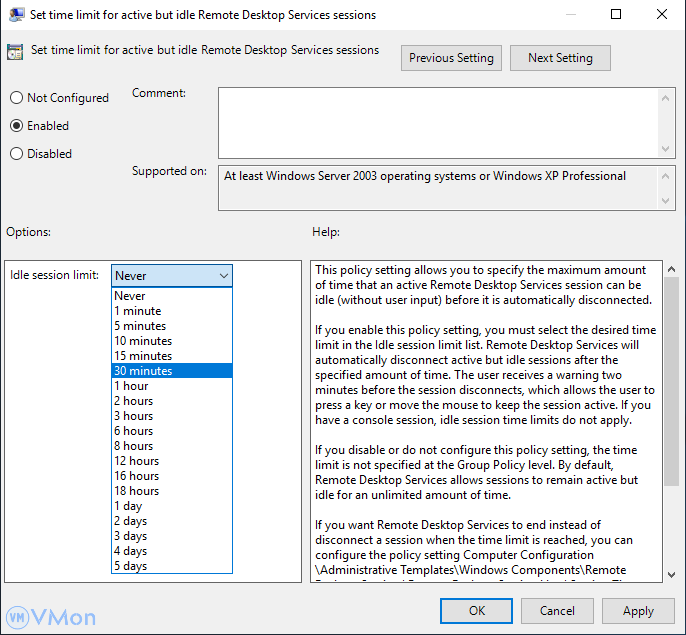Screen dimensions: 686x635
Task: Choose 30 minutes from the list
Action: pyautogui.click(x=143, y=371)
